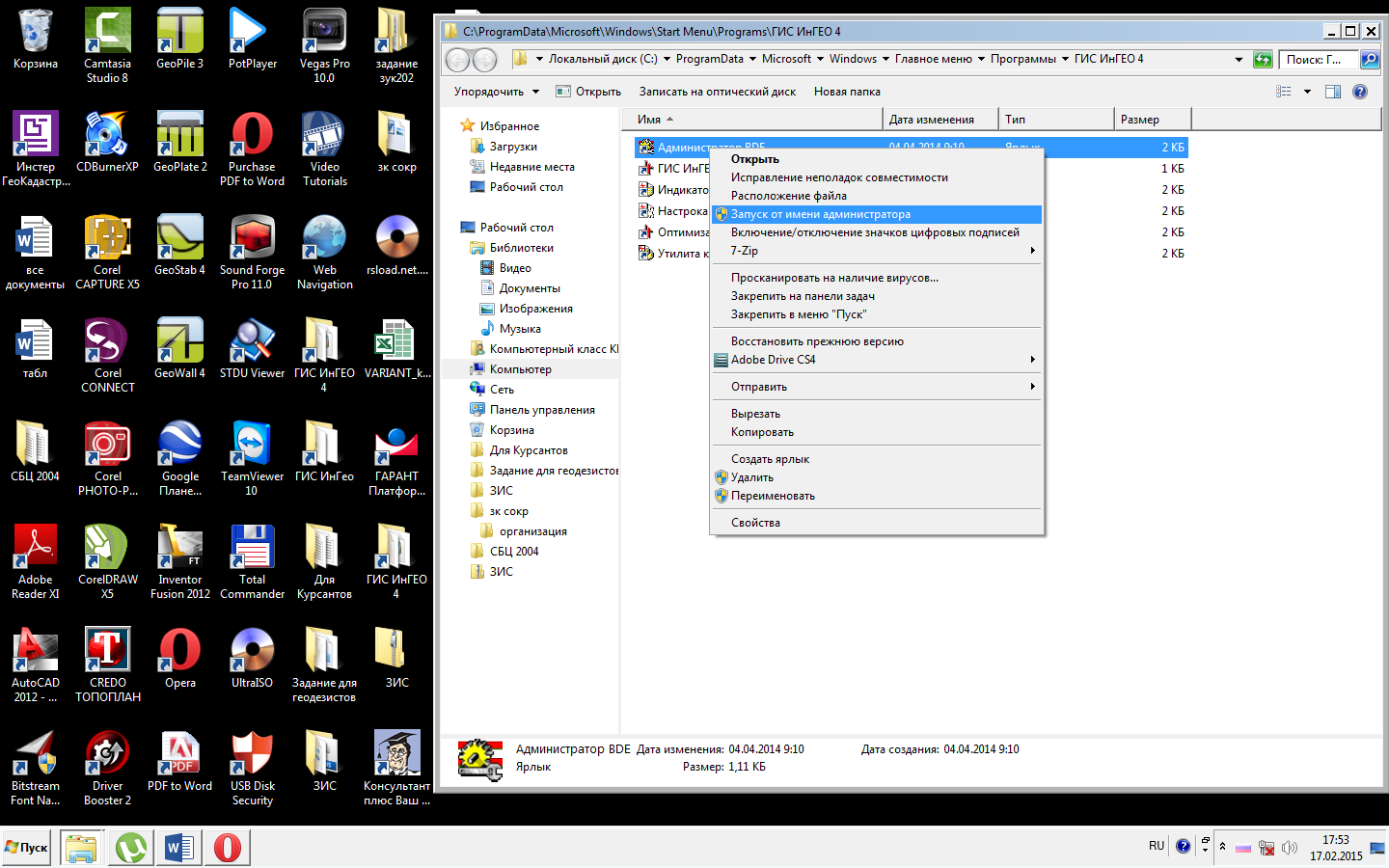Choose Свойства in the context menu

coord(877,523)
